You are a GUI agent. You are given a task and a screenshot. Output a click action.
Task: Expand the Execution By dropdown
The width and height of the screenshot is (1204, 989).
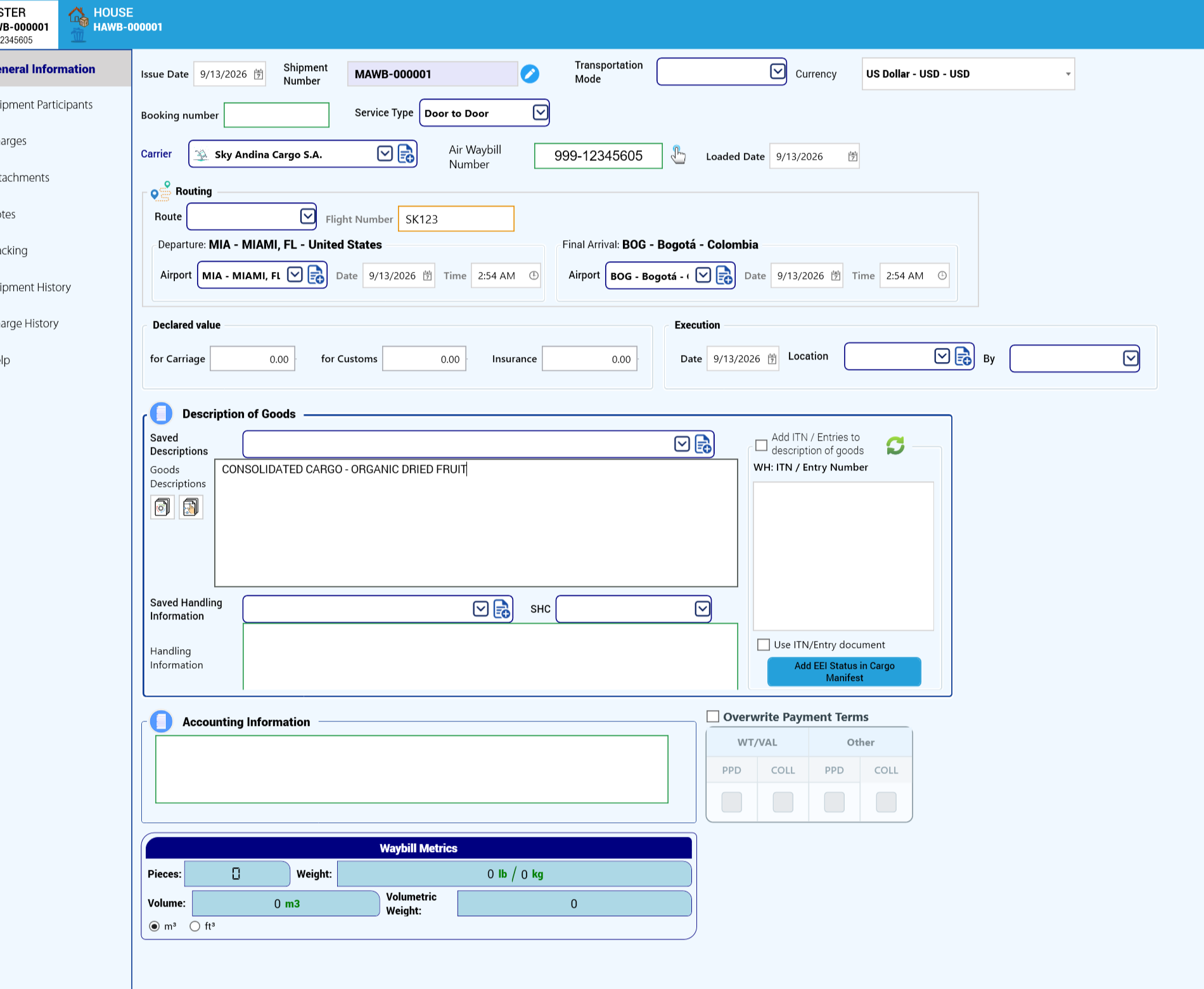click(x=1130, y=359)
